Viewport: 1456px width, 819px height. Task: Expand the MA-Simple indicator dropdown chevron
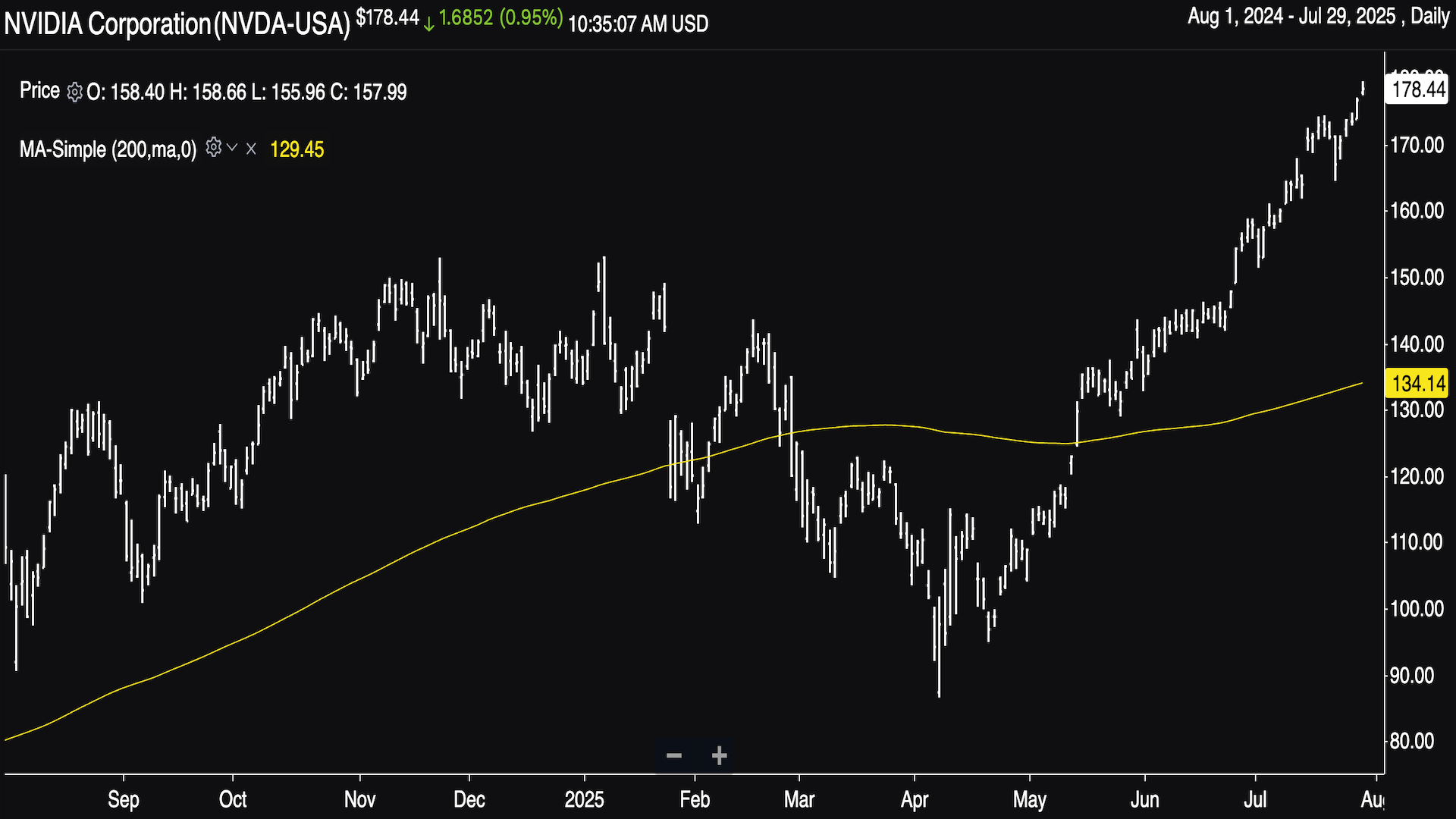(233, 148)
